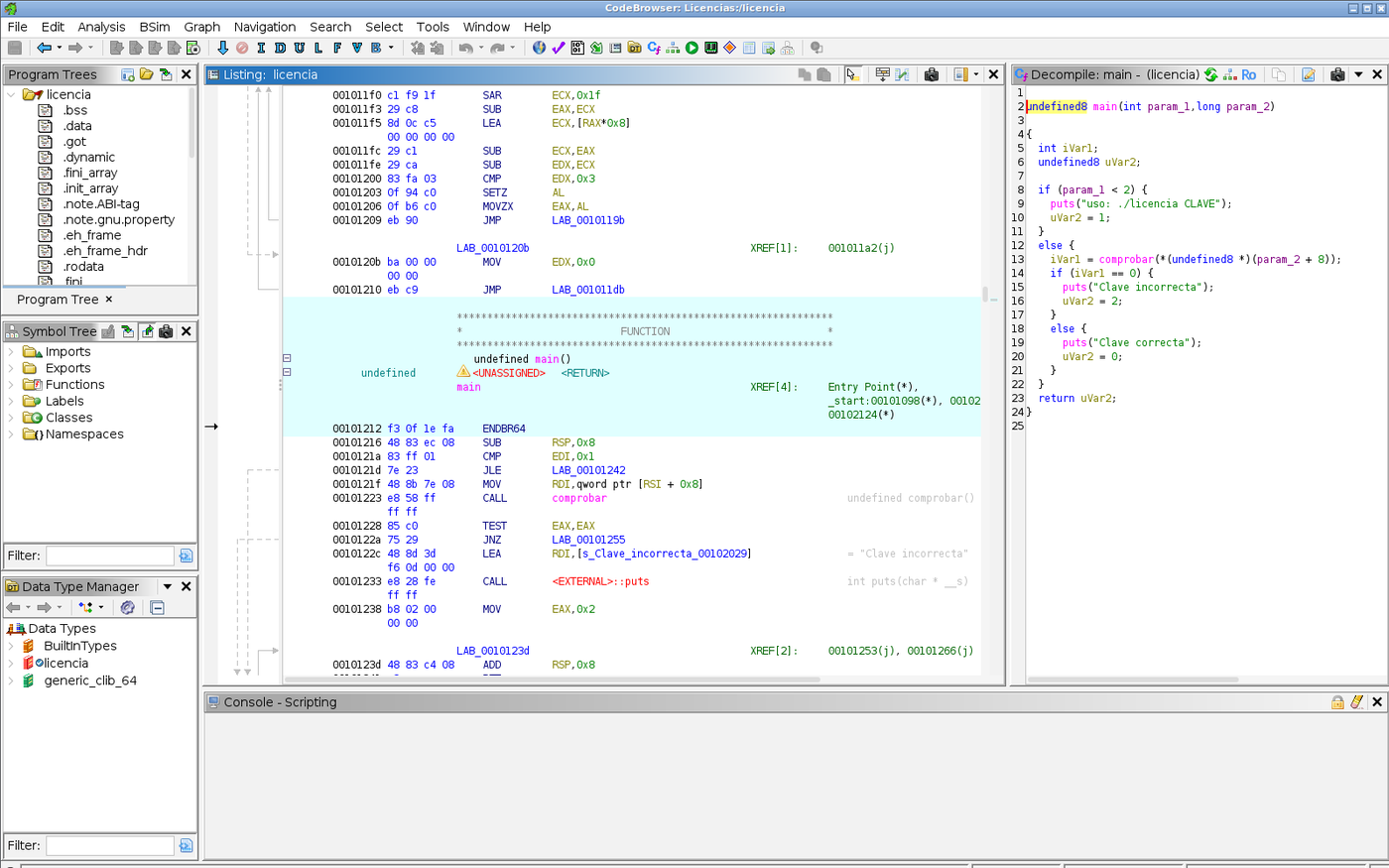Toggle Symbol Tree incoming navigation button
The image size is (1389, 868).
coord(128,331)
